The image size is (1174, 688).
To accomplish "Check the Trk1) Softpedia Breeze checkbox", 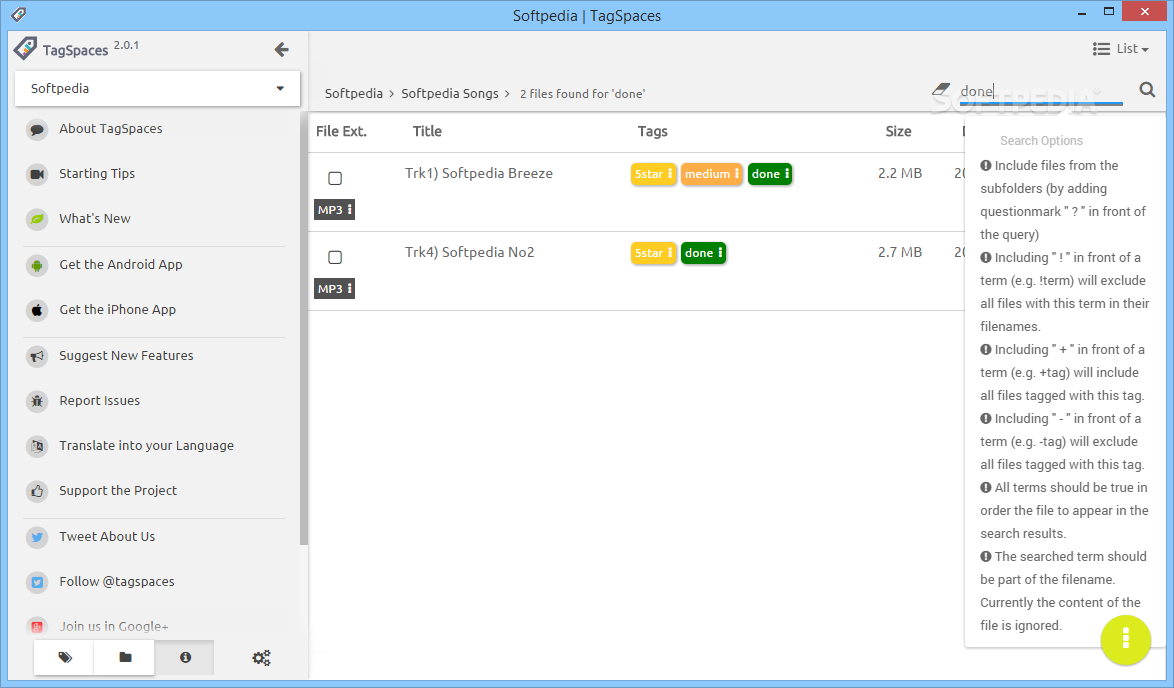I will (335, 178).
